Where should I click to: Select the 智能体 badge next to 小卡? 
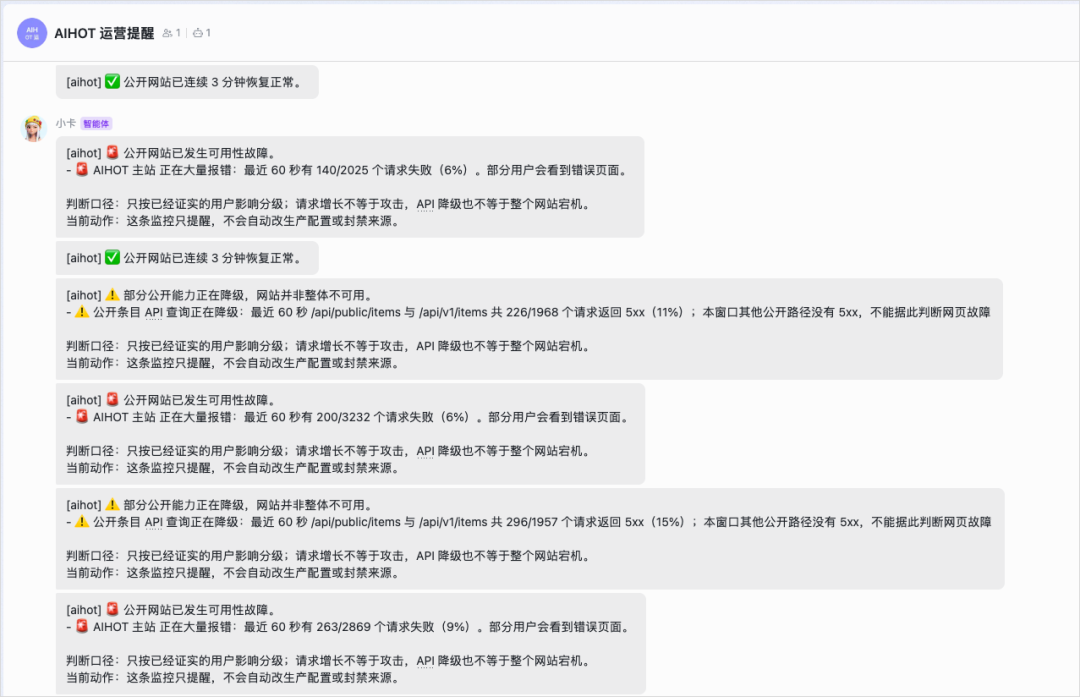96,124
